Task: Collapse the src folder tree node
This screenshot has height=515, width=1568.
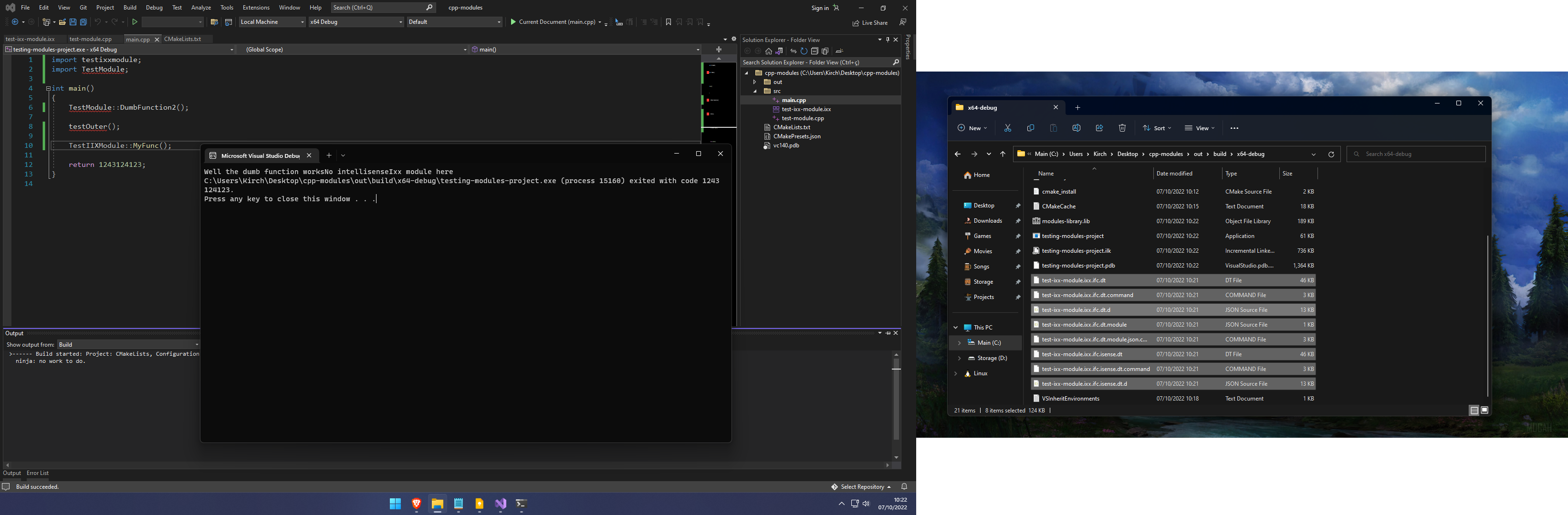Action: click(755, 91)
